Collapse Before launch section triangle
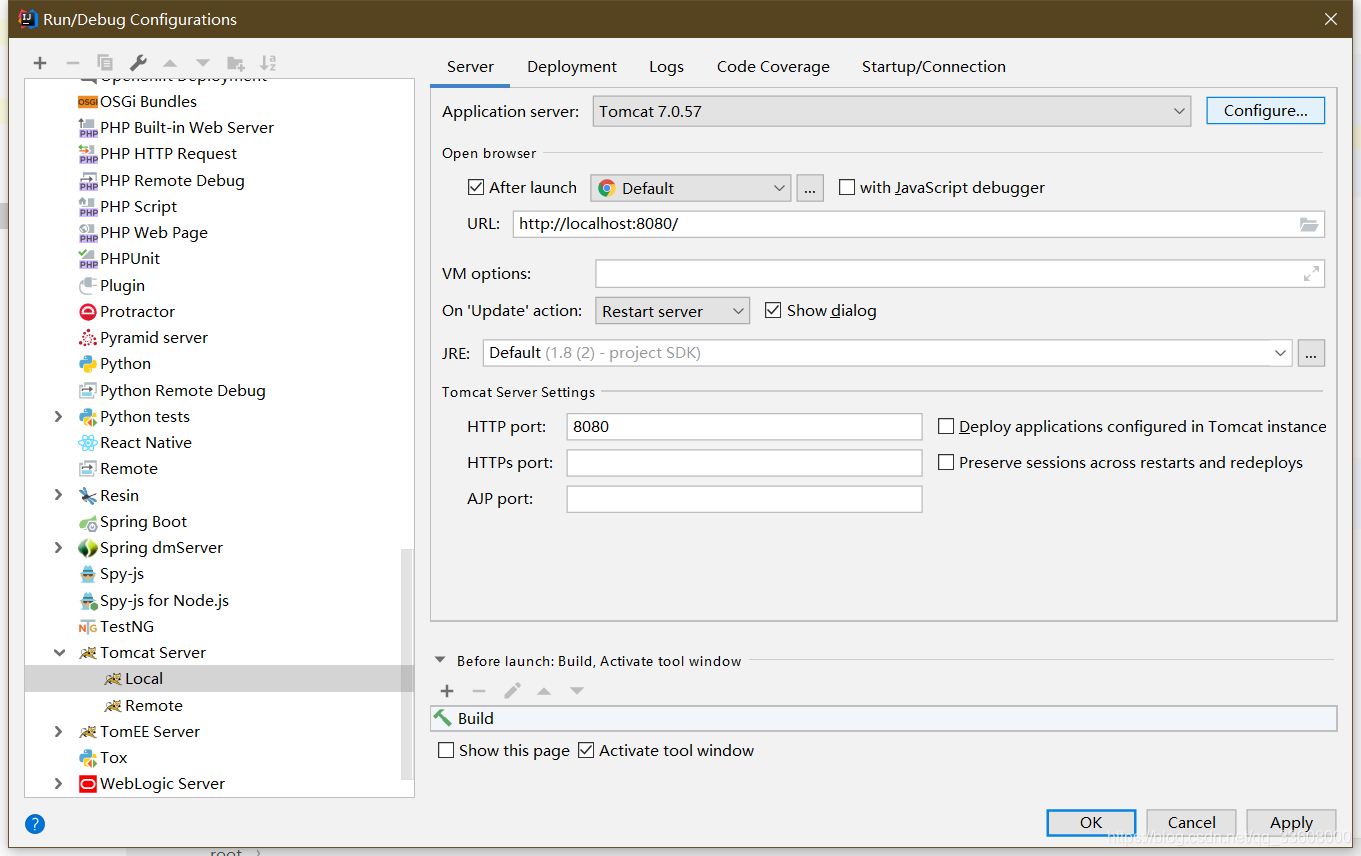Screen dimensions: 1361x856 pyautogui.click(x=440, y=661)
